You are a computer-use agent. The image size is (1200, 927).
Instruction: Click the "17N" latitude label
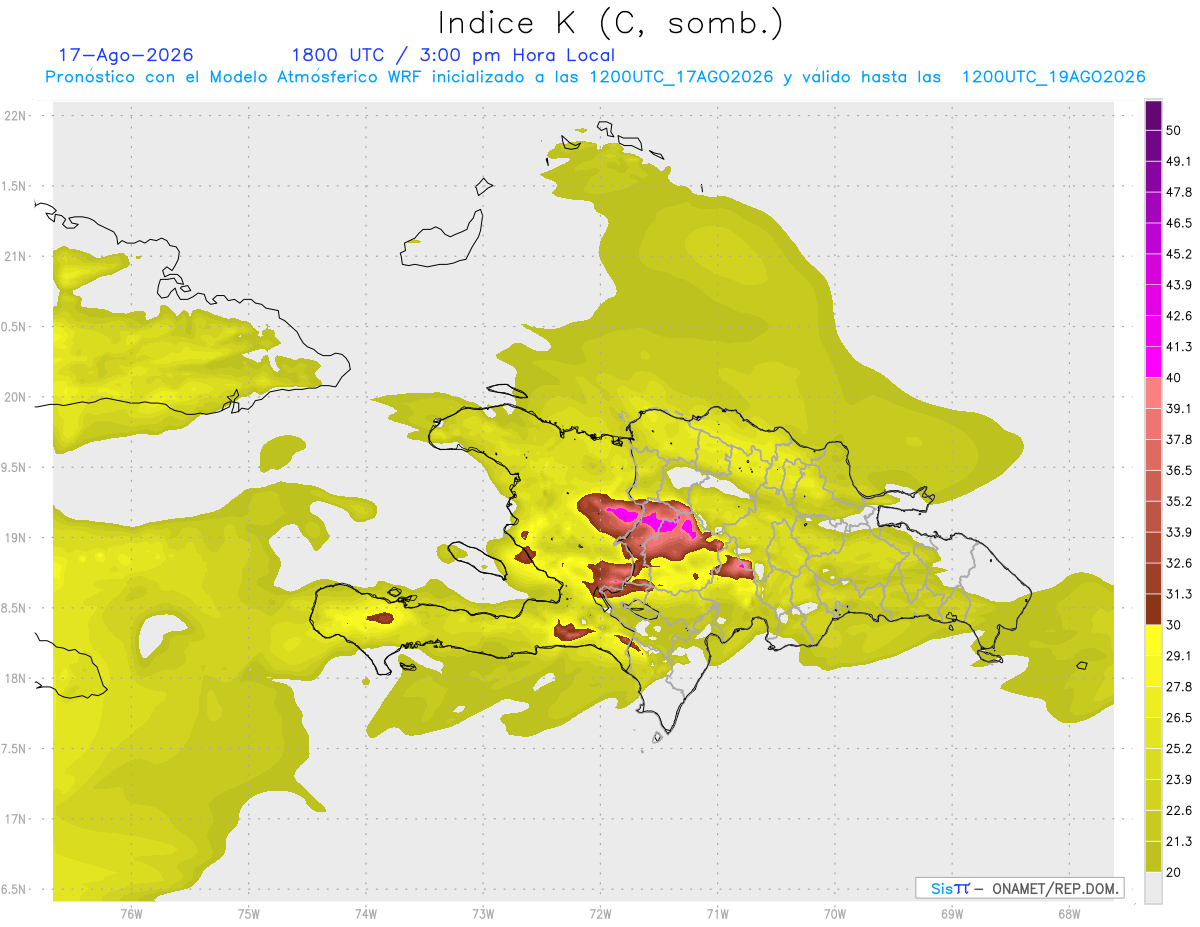(x=17, y=820)
